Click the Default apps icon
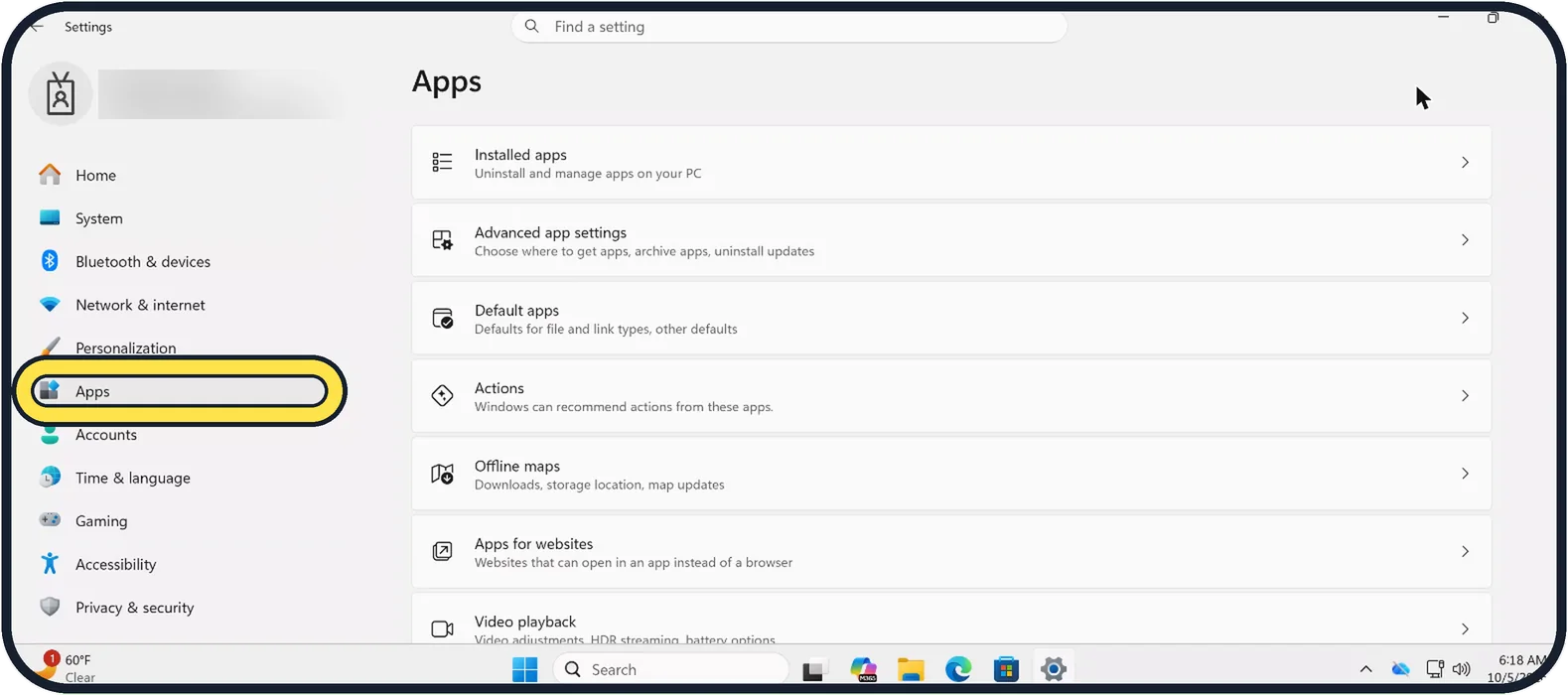The height and width of the screenshot is (695, 1568). 442,318
